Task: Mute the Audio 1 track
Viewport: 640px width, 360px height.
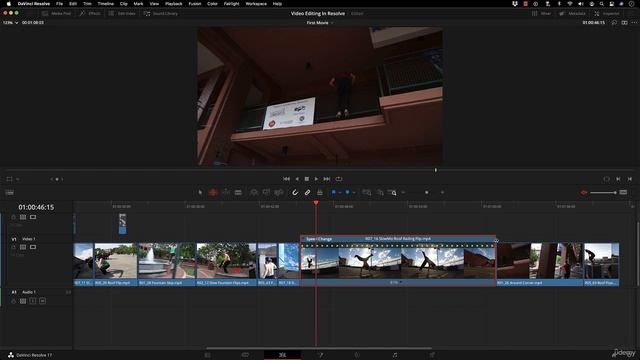Action: point(42,301)
